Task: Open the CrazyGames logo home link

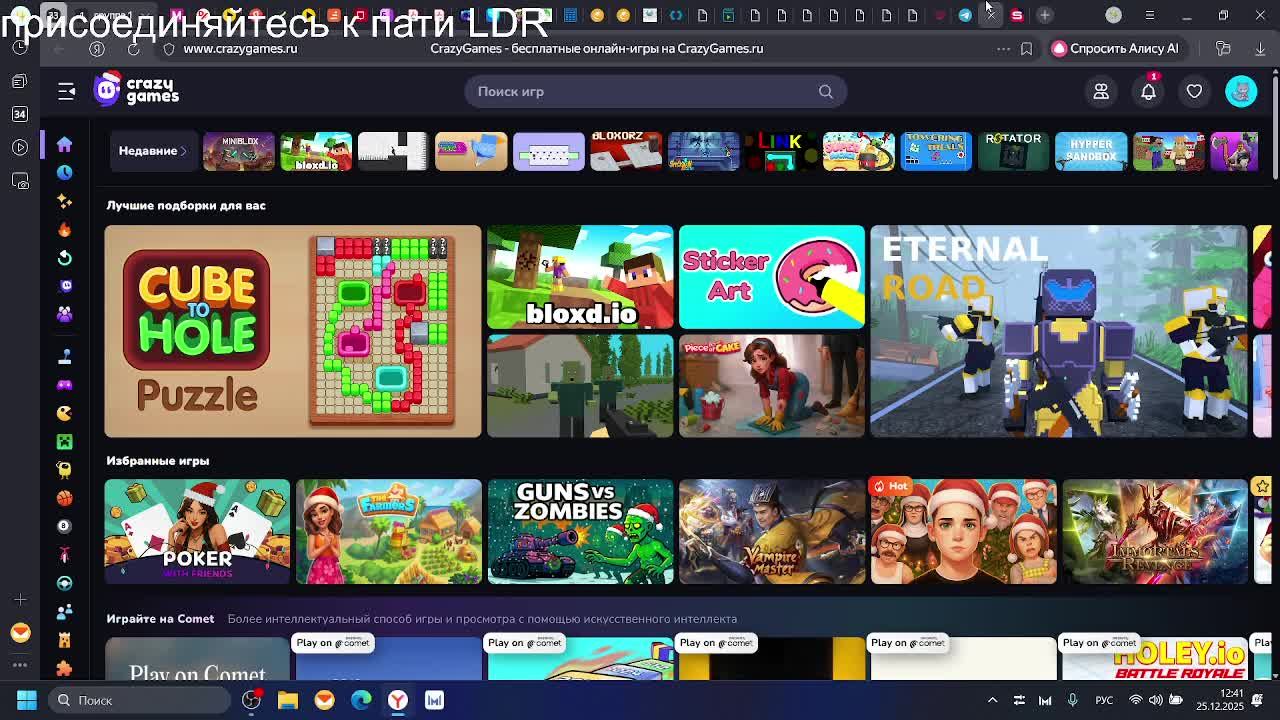Action: tap(136, 90)
